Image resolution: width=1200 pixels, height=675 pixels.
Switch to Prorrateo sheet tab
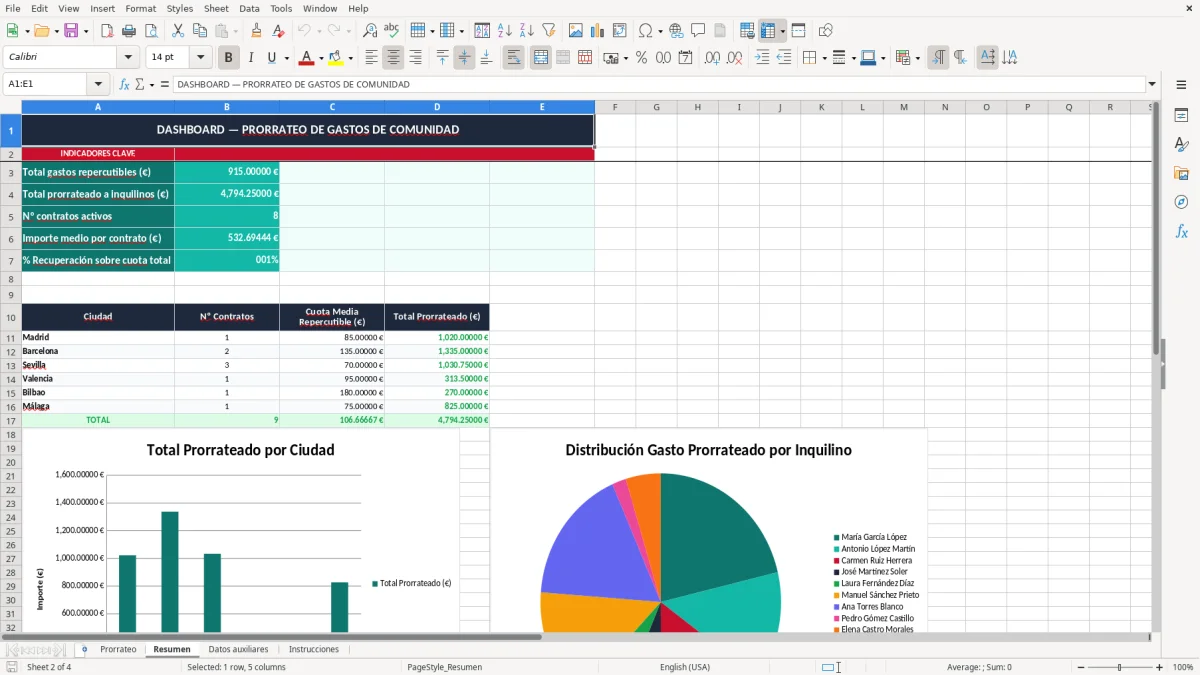[x=118, y=650]
